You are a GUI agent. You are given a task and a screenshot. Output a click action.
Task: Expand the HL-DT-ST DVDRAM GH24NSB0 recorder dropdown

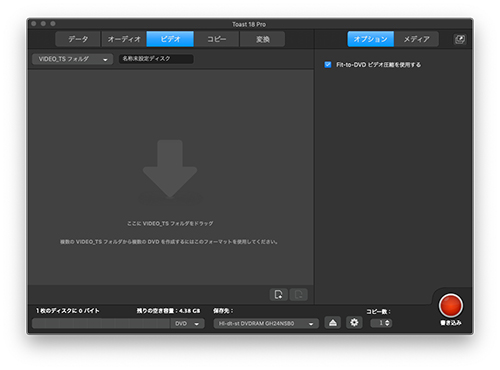(x=266, y=324)
